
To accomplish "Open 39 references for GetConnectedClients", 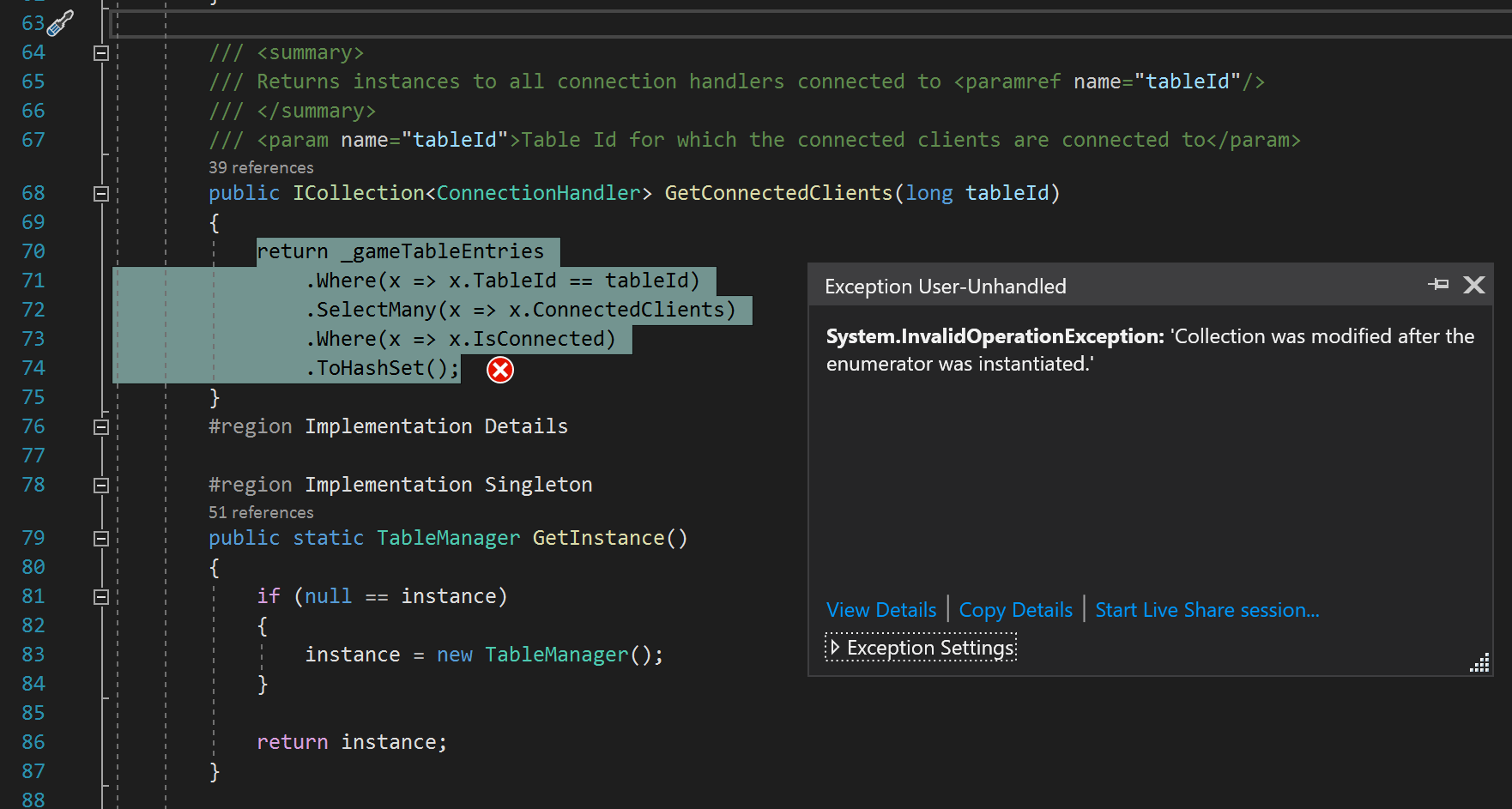I will click(260, 167).
